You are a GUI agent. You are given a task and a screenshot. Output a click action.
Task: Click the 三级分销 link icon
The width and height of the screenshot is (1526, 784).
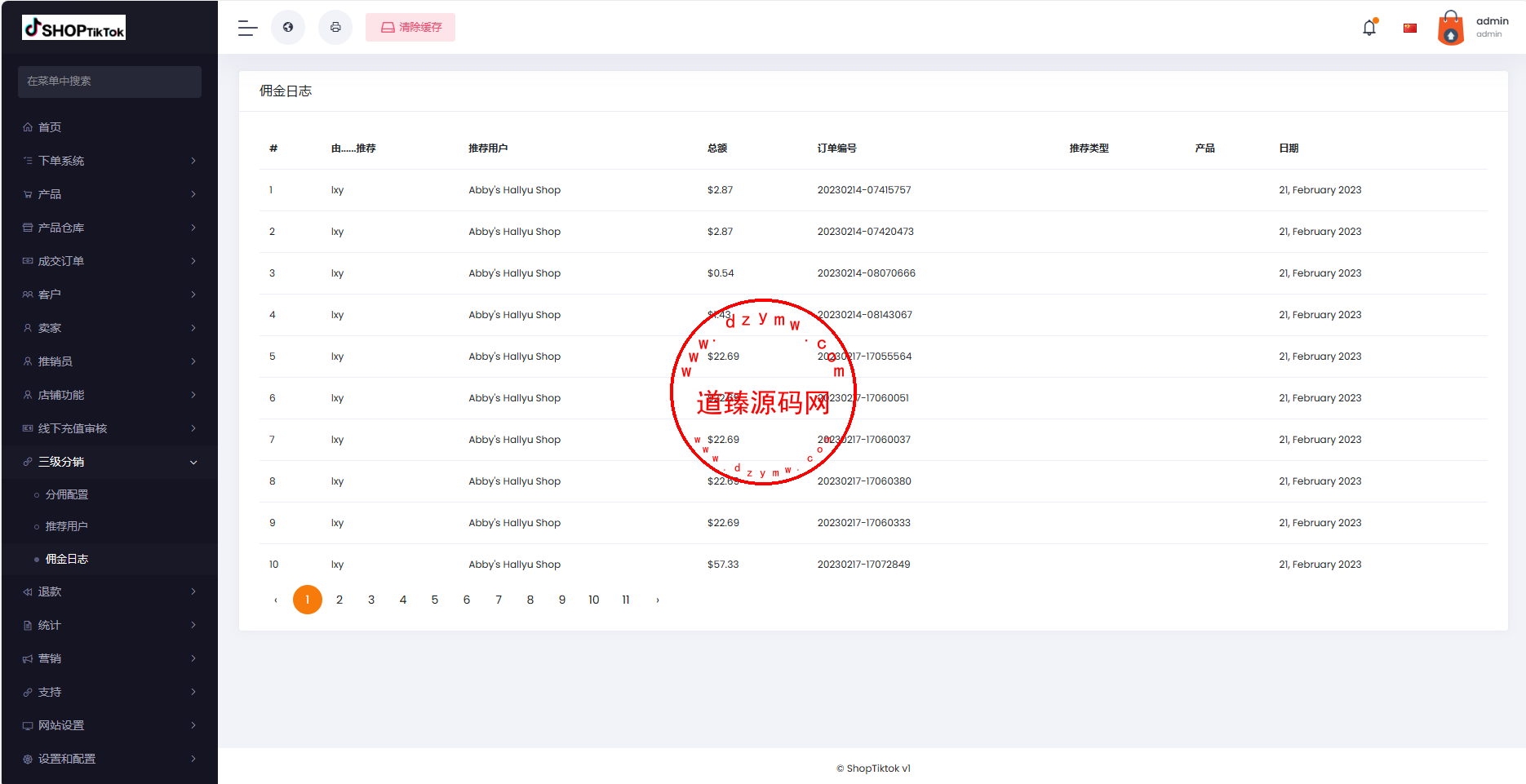[28, 462]
